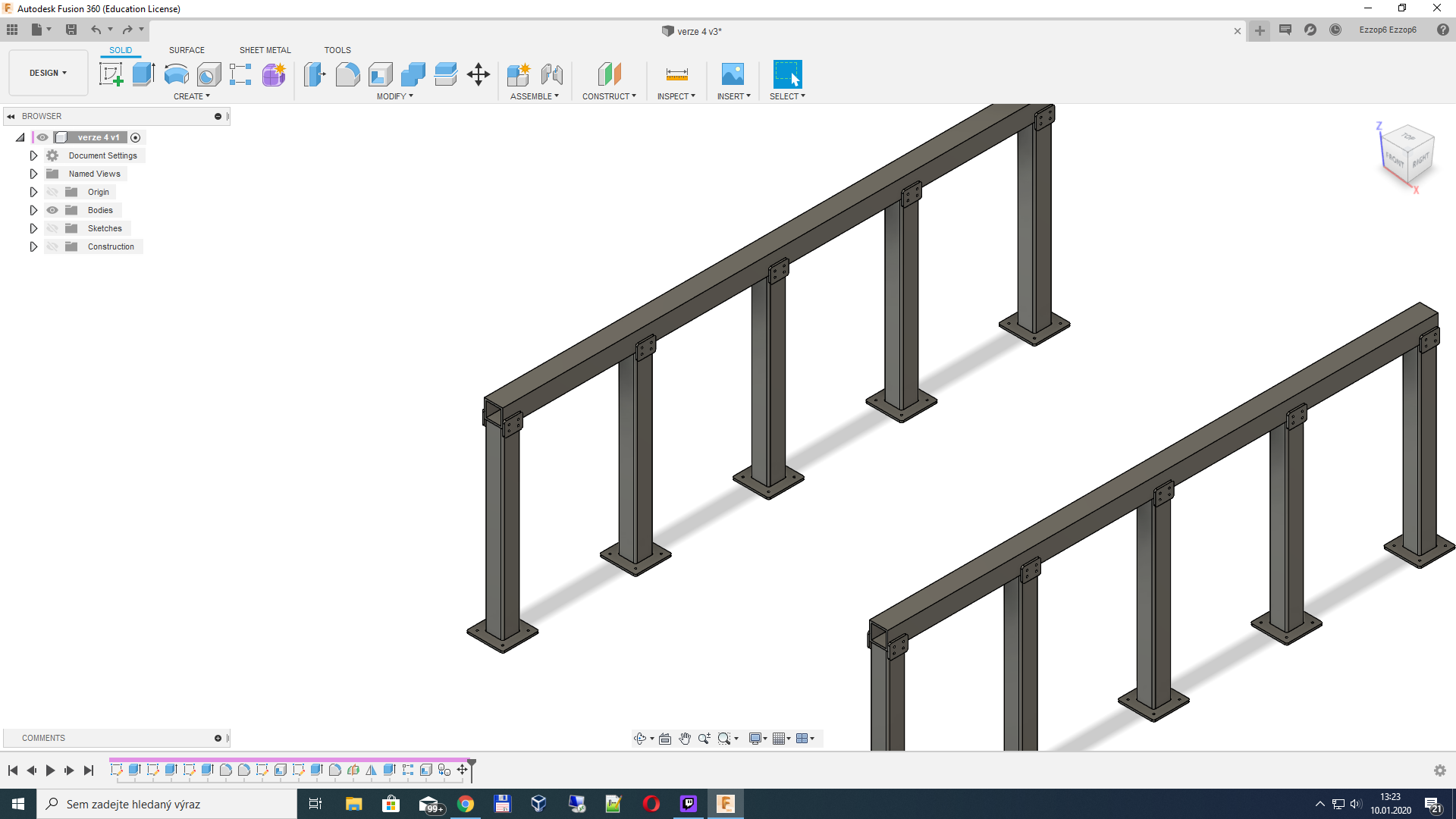Expand the Document Settings node
The image size is (1456, 819).
[33, 155]
